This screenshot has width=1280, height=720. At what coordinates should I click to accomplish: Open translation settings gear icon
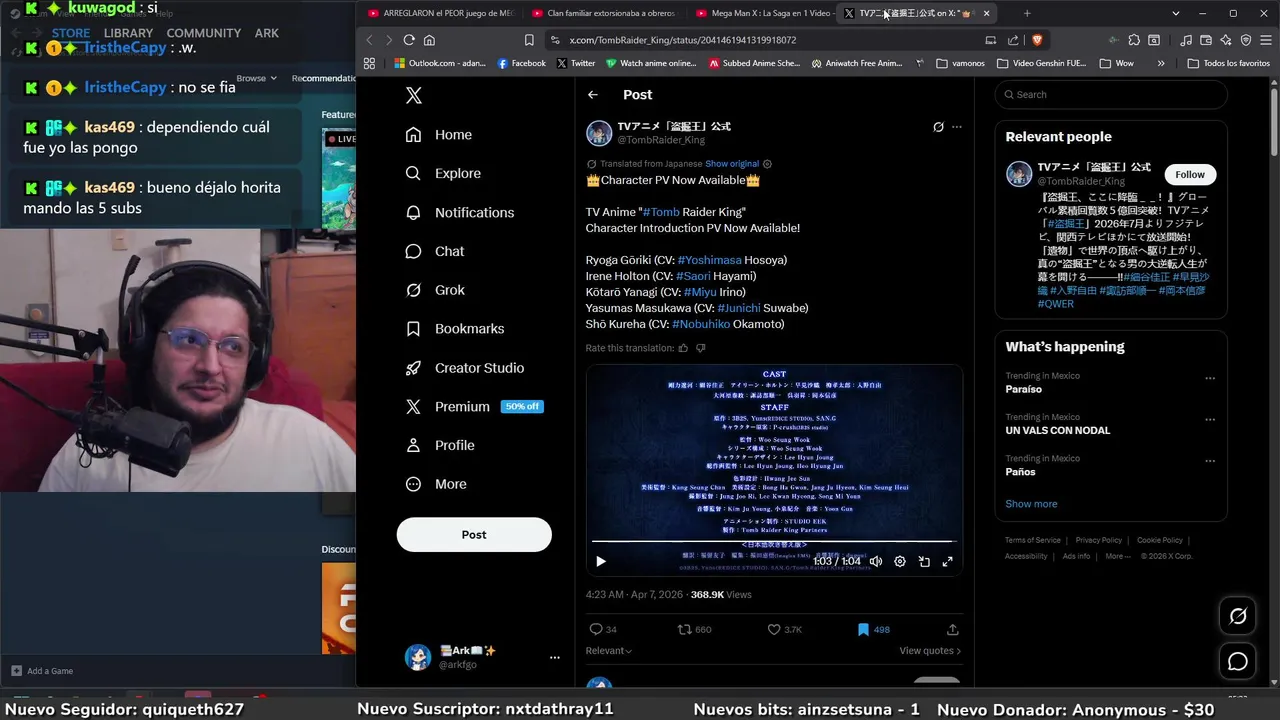(x=767, y=164)
